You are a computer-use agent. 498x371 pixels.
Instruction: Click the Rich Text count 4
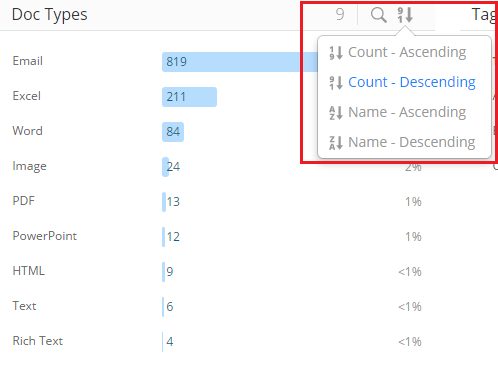(x=170, y=342)
